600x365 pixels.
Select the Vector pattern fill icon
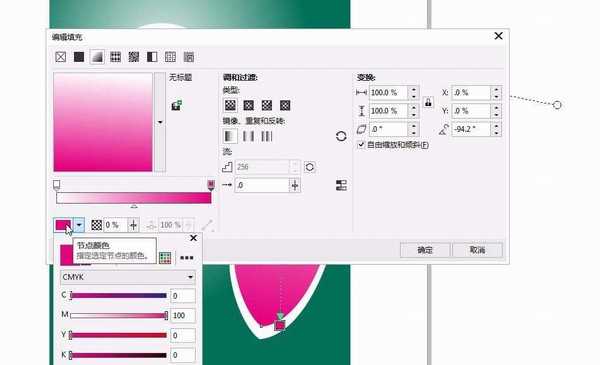coord(116,57)
